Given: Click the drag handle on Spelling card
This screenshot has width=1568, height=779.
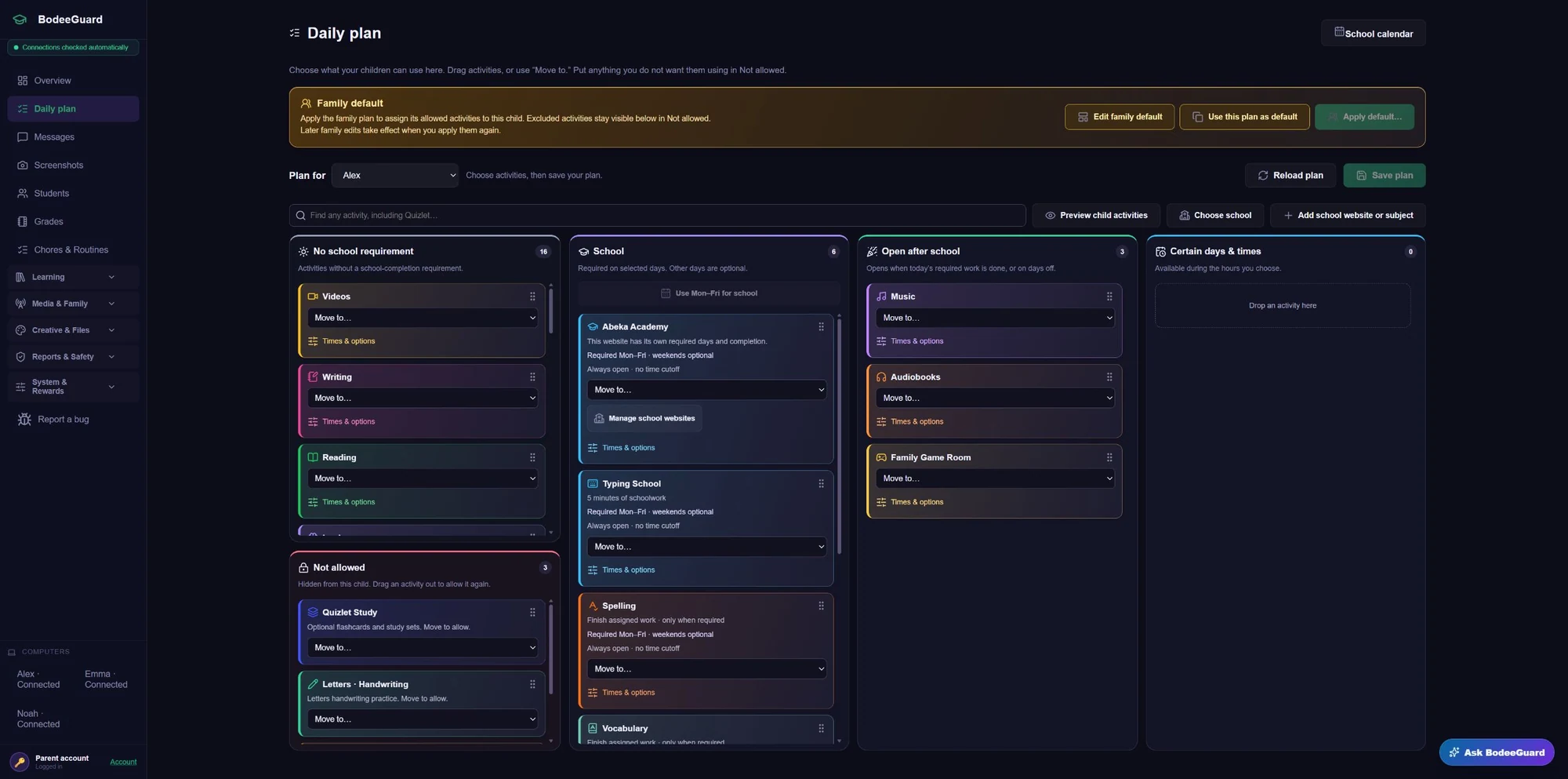Looking at the screenshot, I should click(x=821, y=606).
